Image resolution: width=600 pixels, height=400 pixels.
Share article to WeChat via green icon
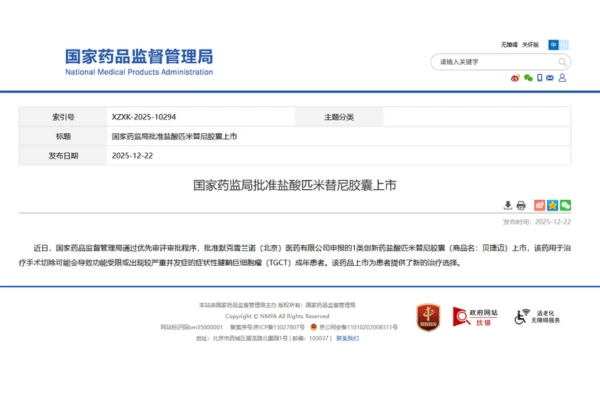[566, 205]
